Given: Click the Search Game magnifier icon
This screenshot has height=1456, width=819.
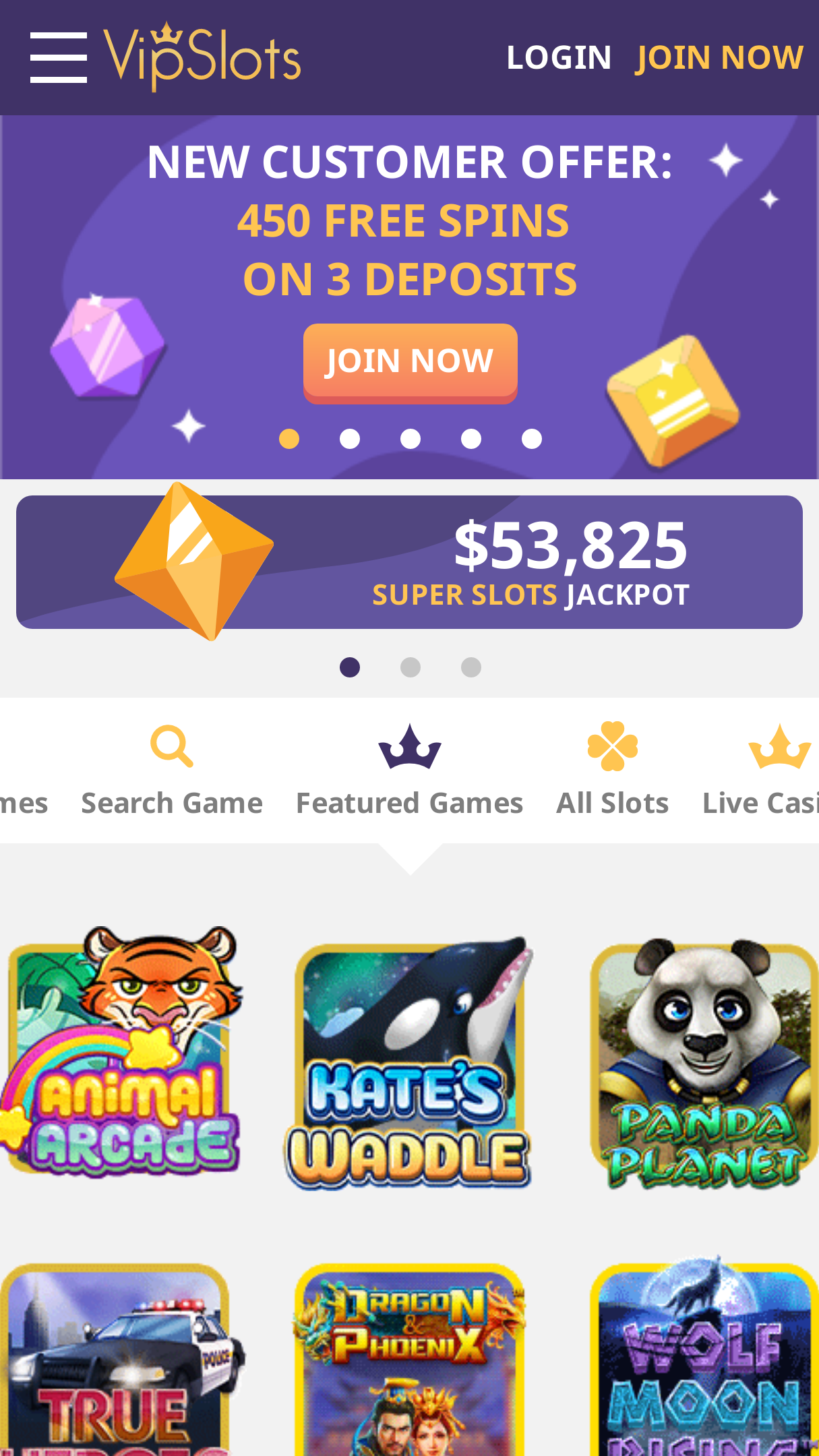Looking at the screenshot, I should tap(172, 746).
